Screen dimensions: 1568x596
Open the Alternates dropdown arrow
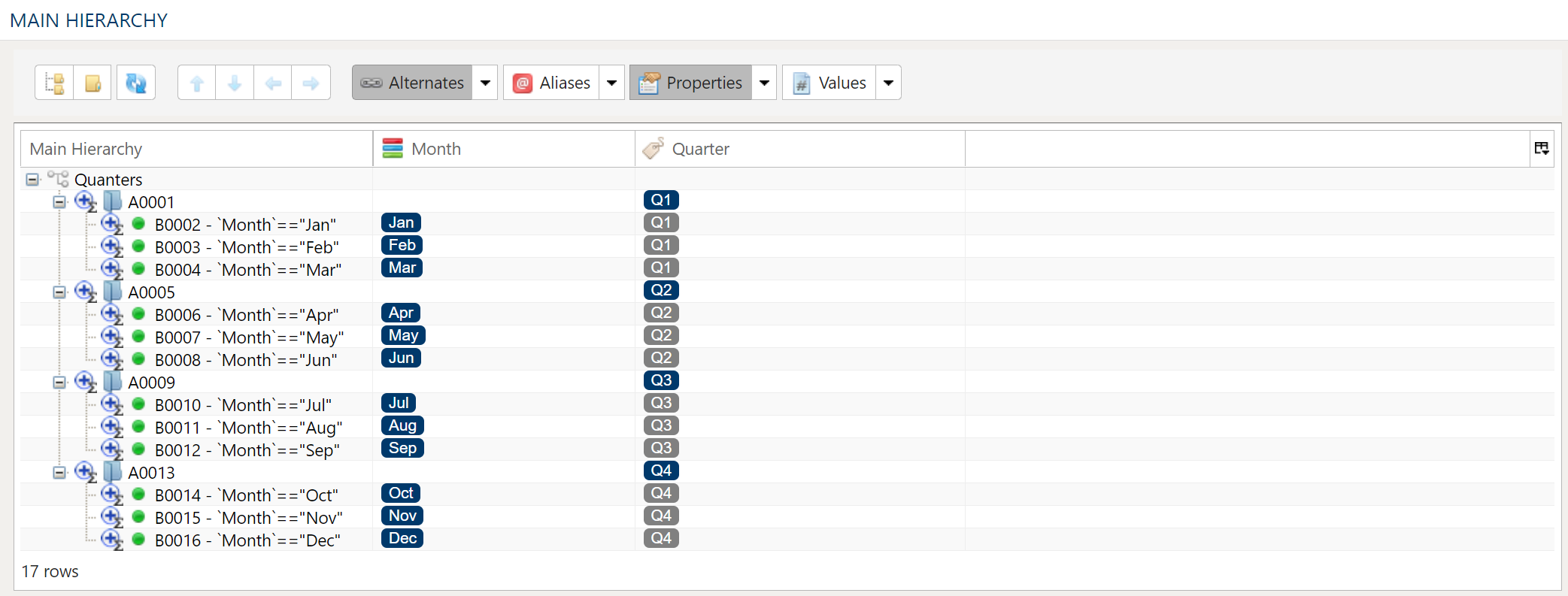click(485, 83)
